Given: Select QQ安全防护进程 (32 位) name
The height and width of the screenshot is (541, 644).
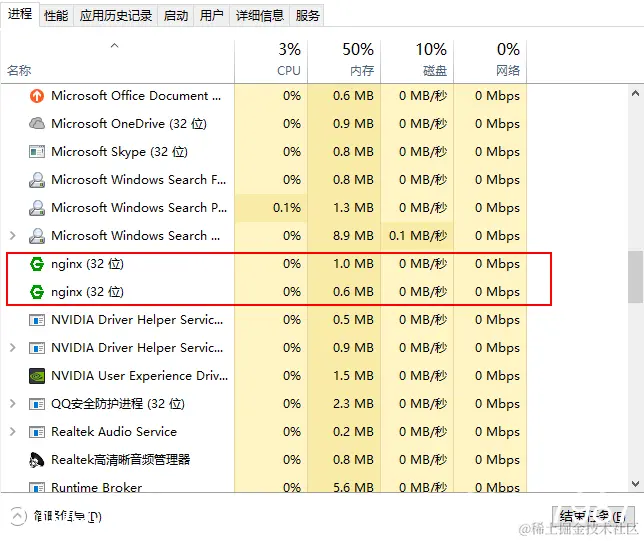Looking at the screenshot, I should coord(117,404).
